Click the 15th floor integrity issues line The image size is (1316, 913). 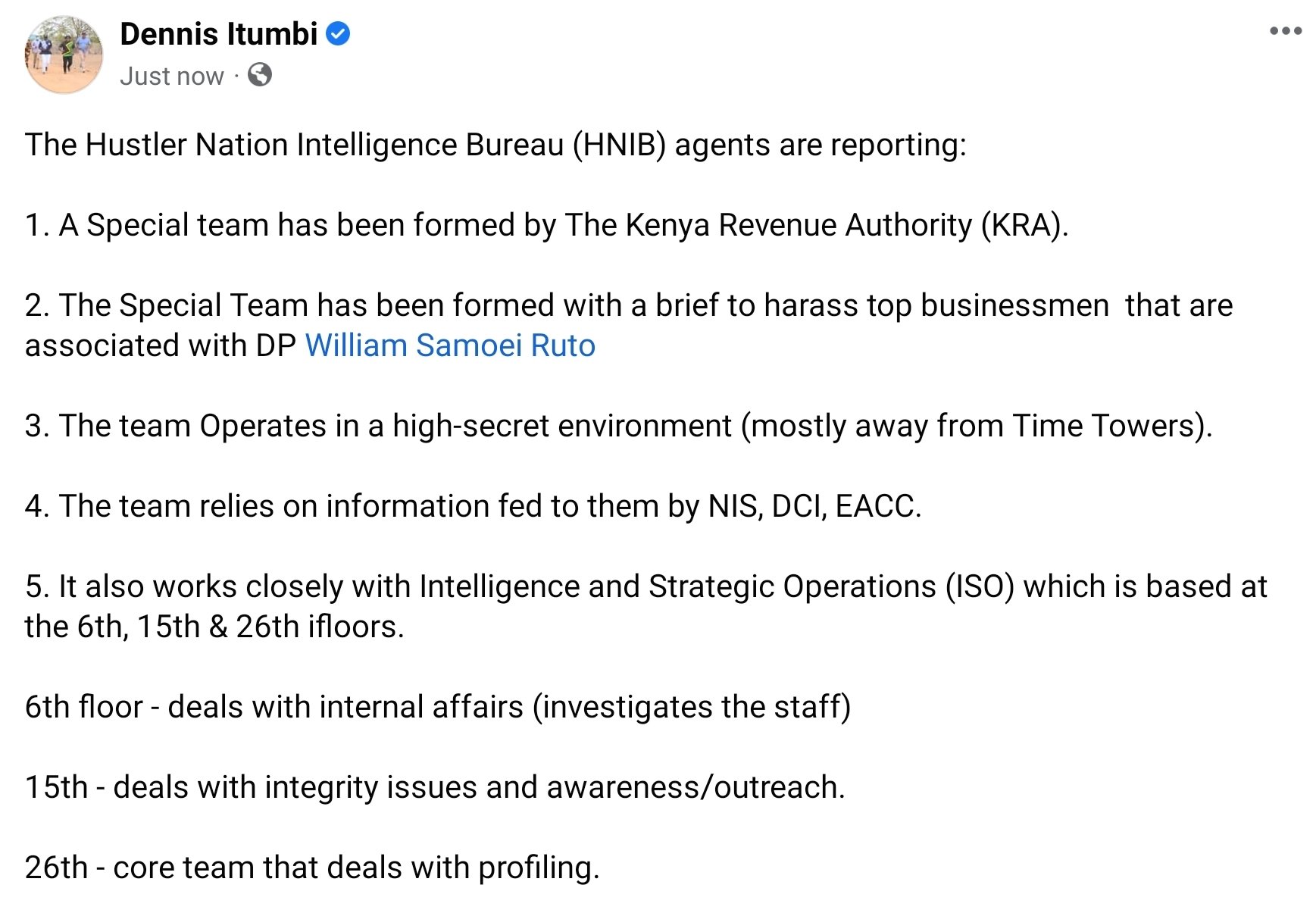pos(435,787)
